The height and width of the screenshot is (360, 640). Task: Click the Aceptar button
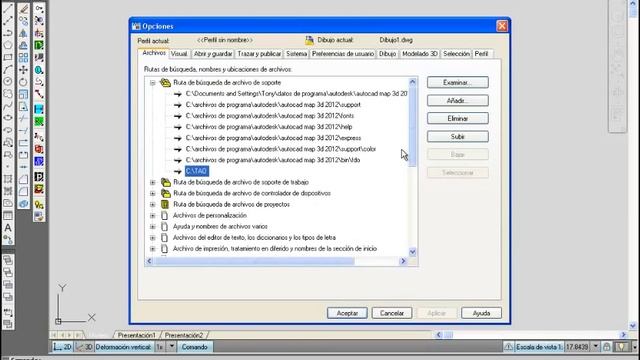[x=347, y=313]
